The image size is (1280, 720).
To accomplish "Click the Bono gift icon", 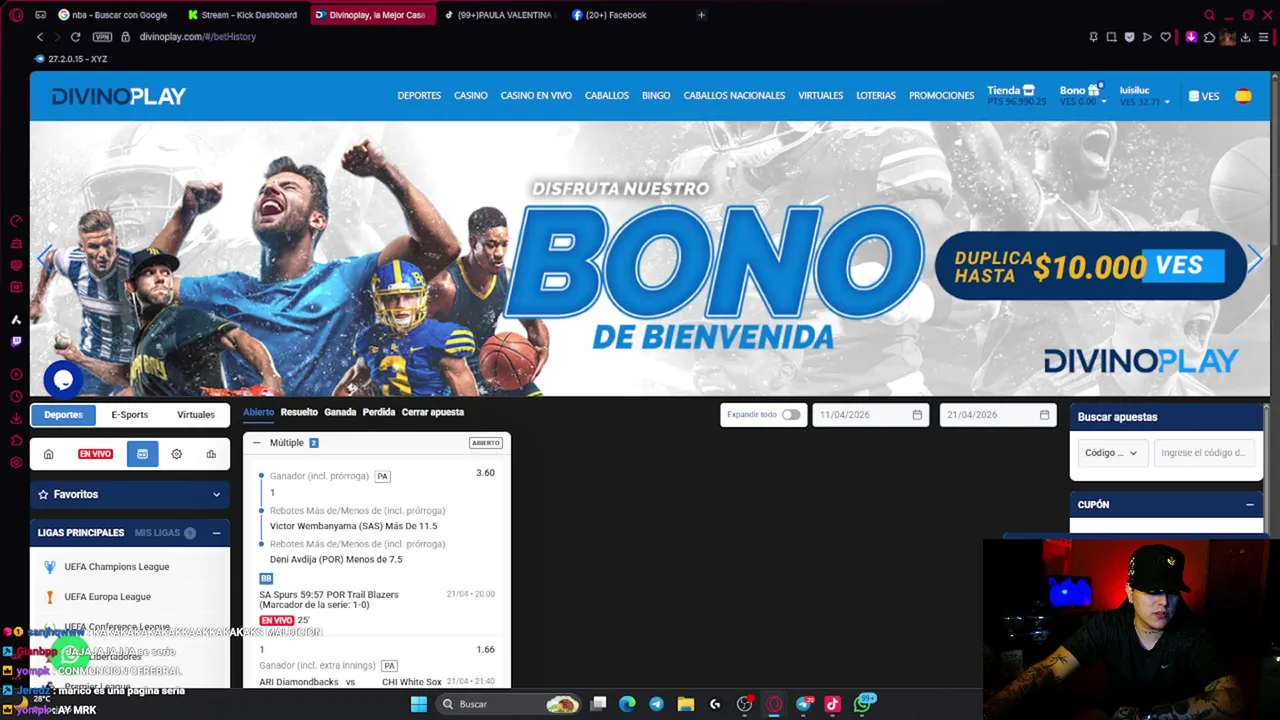I will click(1094, 89).
